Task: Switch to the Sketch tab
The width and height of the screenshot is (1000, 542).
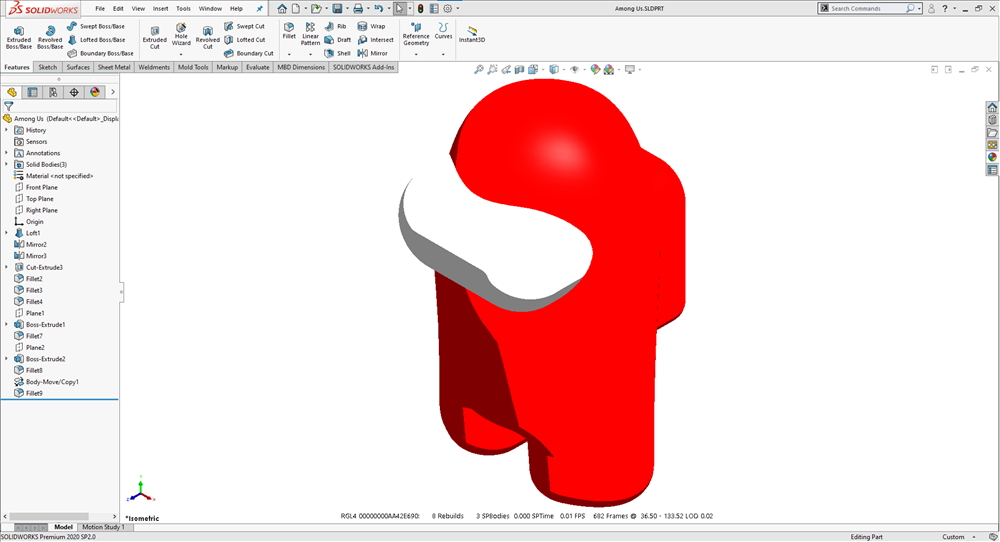Action: (47, 67)
